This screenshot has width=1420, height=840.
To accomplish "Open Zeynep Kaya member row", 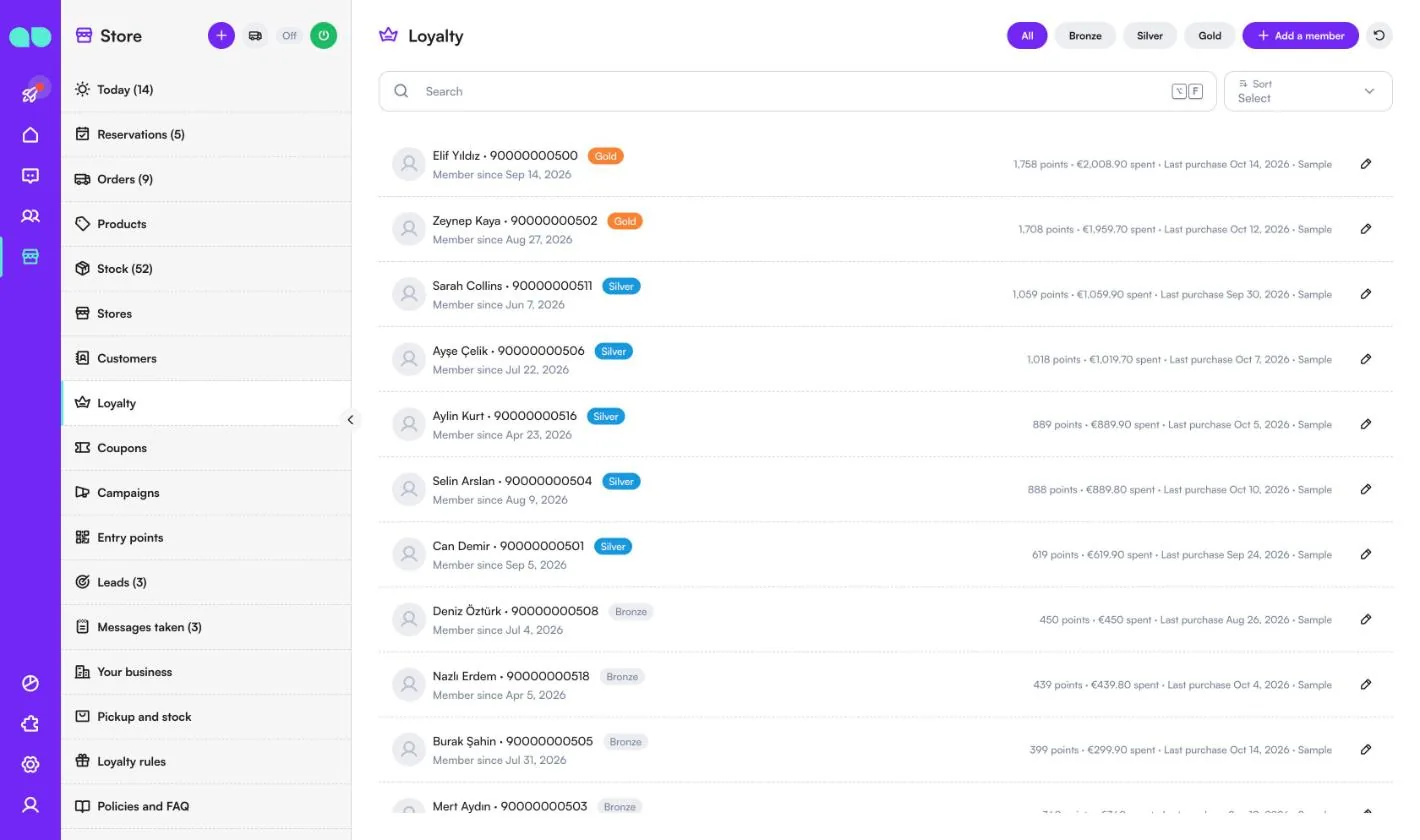I will click(x=885, y=229).
